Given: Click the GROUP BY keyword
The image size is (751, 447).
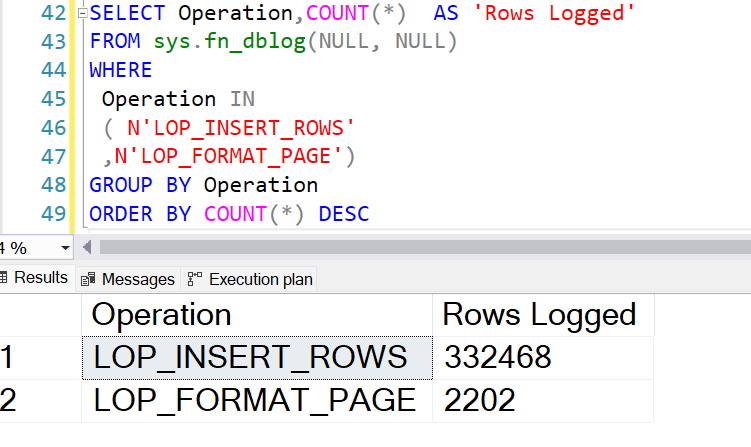Looking at the screenshot, I should coord(140,185).
